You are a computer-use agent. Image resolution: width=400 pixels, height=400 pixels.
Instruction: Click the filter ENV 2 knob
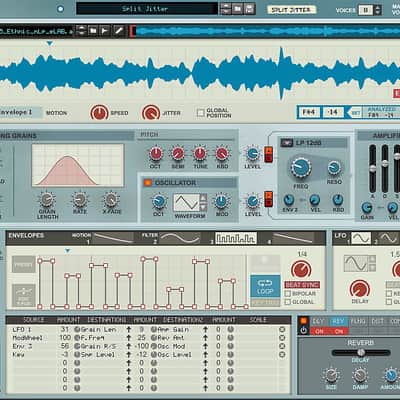[x=289, y=200]
